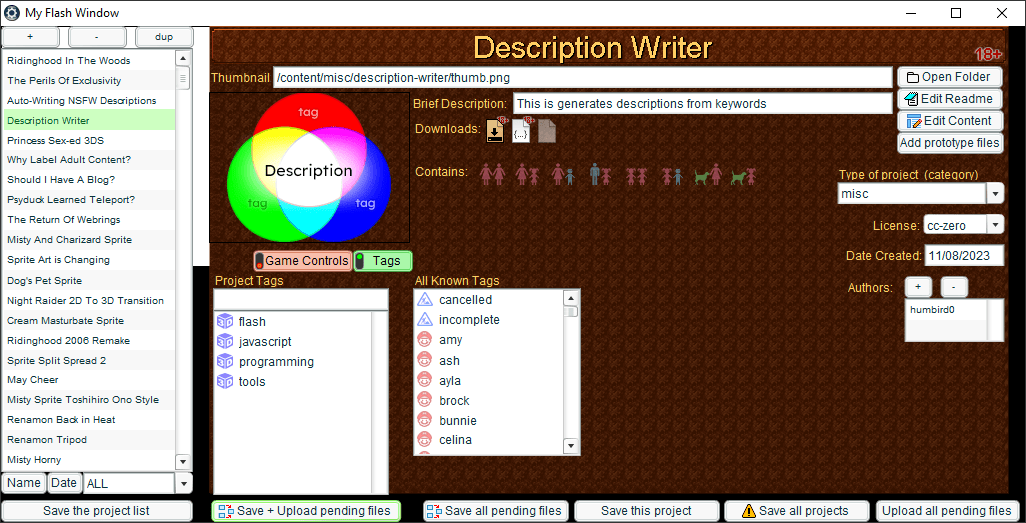Select the flash tag in Project Tags
This screenshot has height=523, width=1026.
(293, 321)
